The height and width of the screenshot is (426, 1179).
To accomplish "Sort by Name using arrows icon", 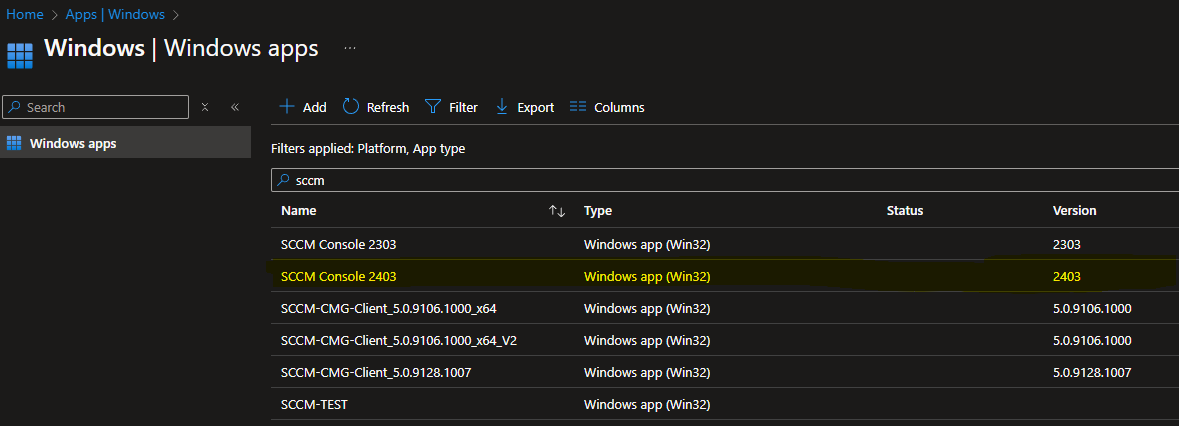I will [x=557, y=211].
